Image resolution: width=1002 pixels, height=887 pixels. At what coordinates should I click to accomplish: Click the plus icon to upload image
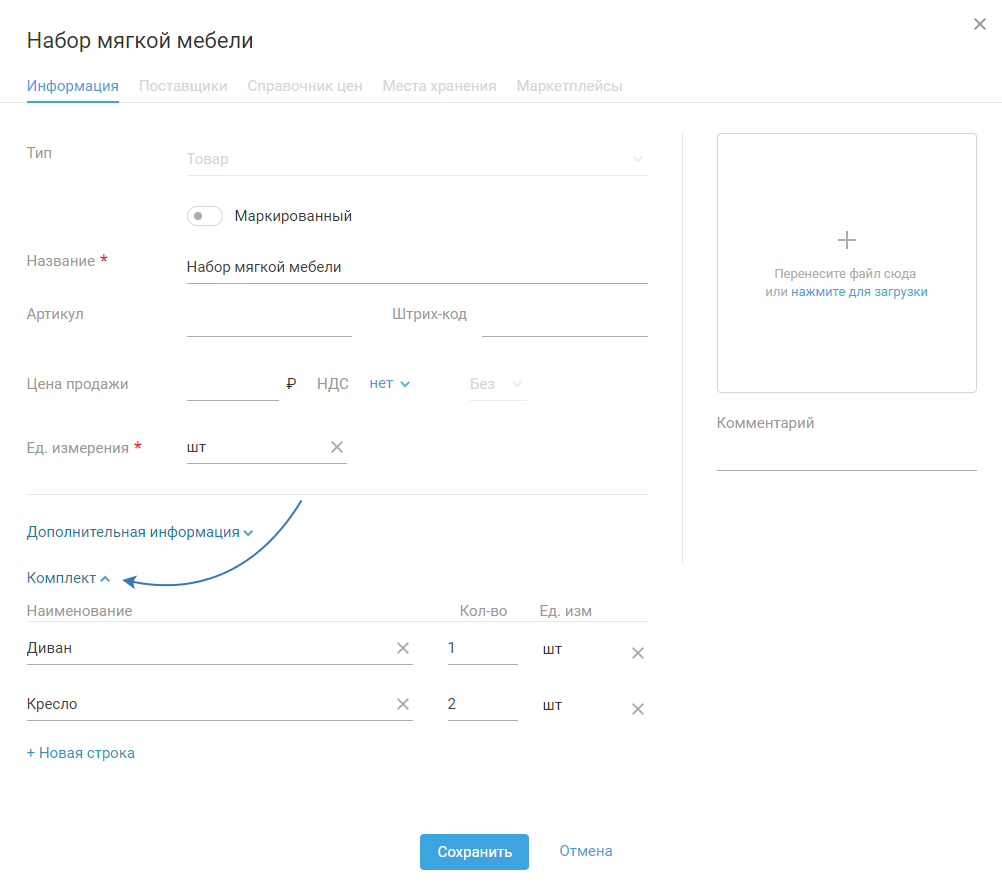click(x=846, y=240)
